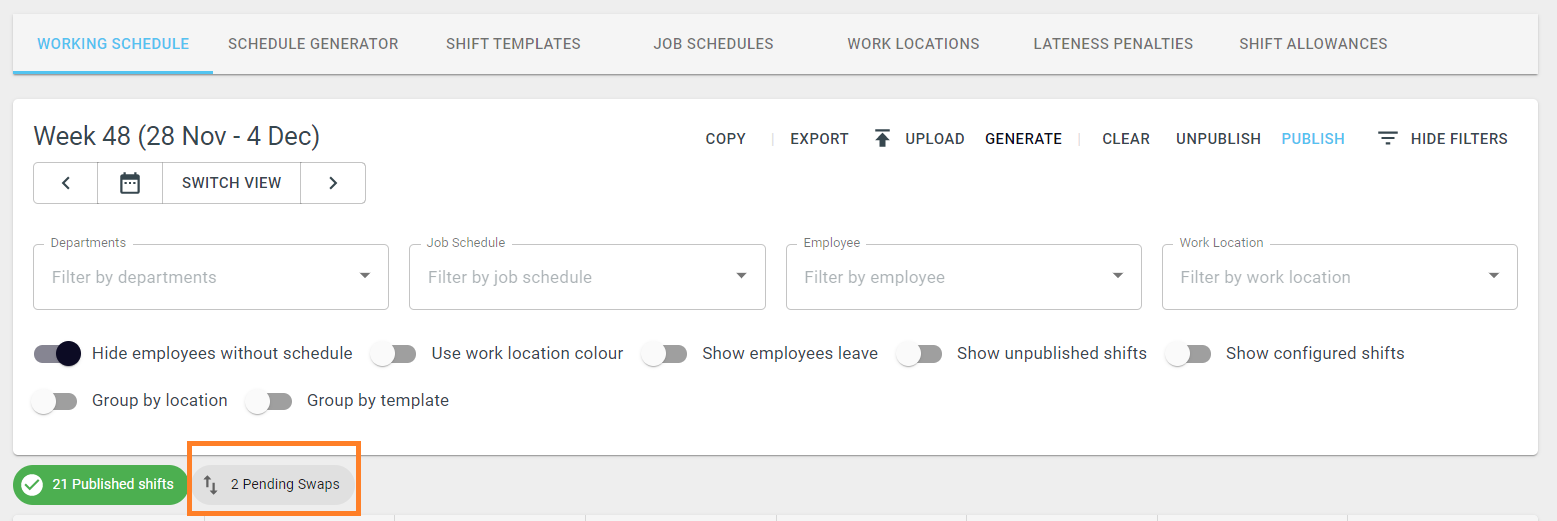
Task: Click the green checkmark on Published shifts
Action: click(x=32, y=484)
